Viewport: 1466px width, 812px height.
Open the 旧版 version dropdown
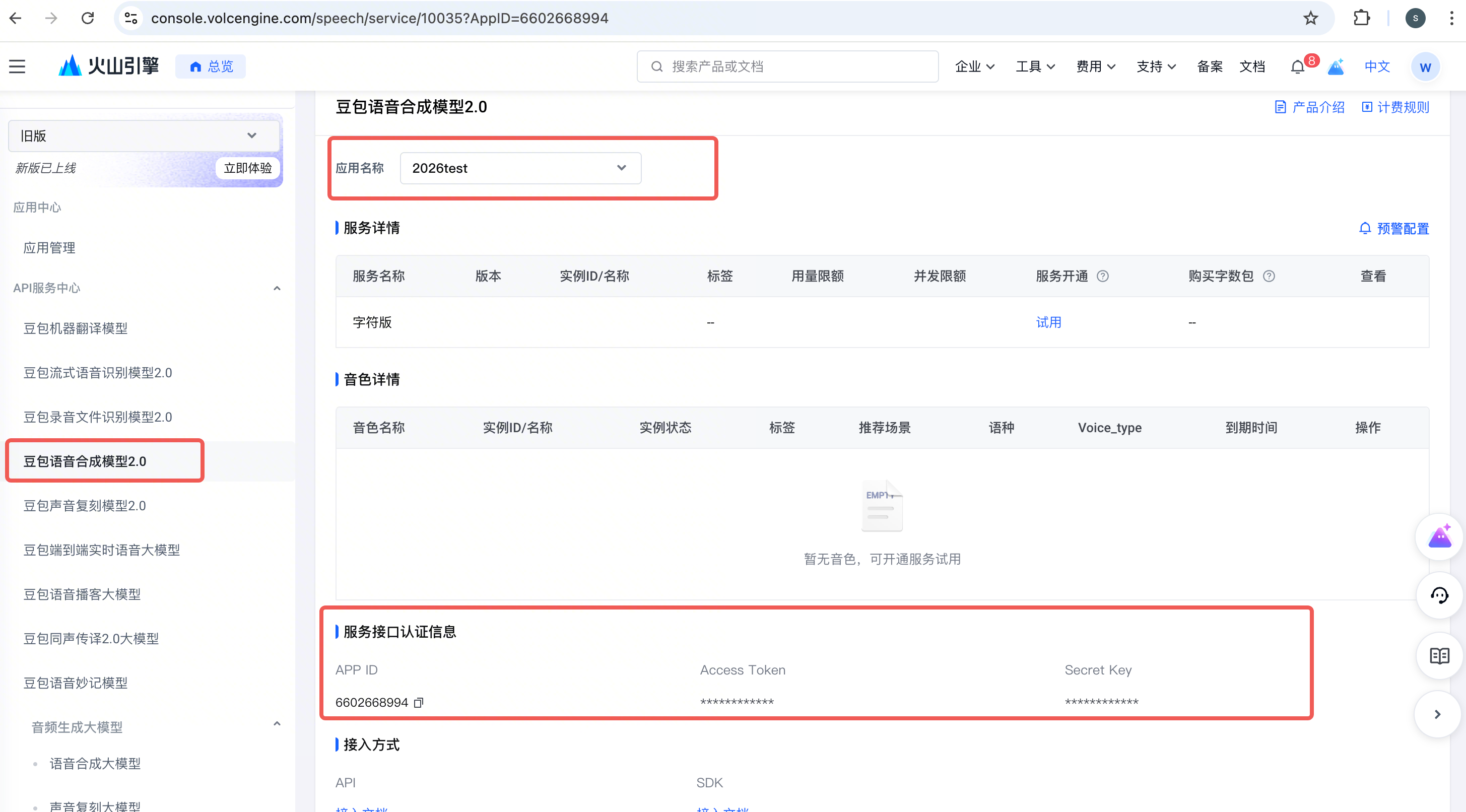tap(144, 136)
